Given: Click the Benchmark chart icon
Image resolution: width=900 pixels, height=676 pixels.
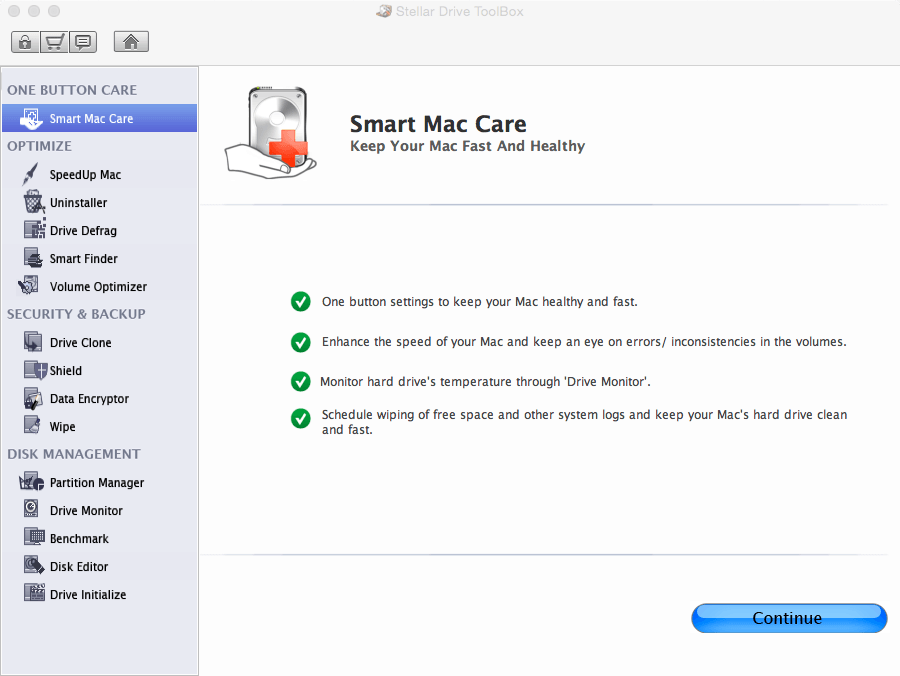Looking at the screenshot, I should click(34, 537).
